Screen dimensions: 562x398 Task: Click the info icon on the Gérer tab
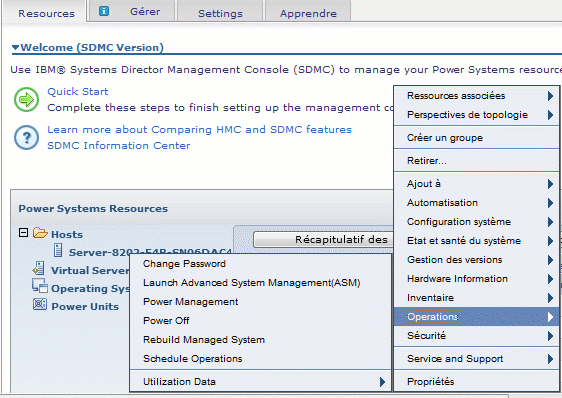coord(104,11)
